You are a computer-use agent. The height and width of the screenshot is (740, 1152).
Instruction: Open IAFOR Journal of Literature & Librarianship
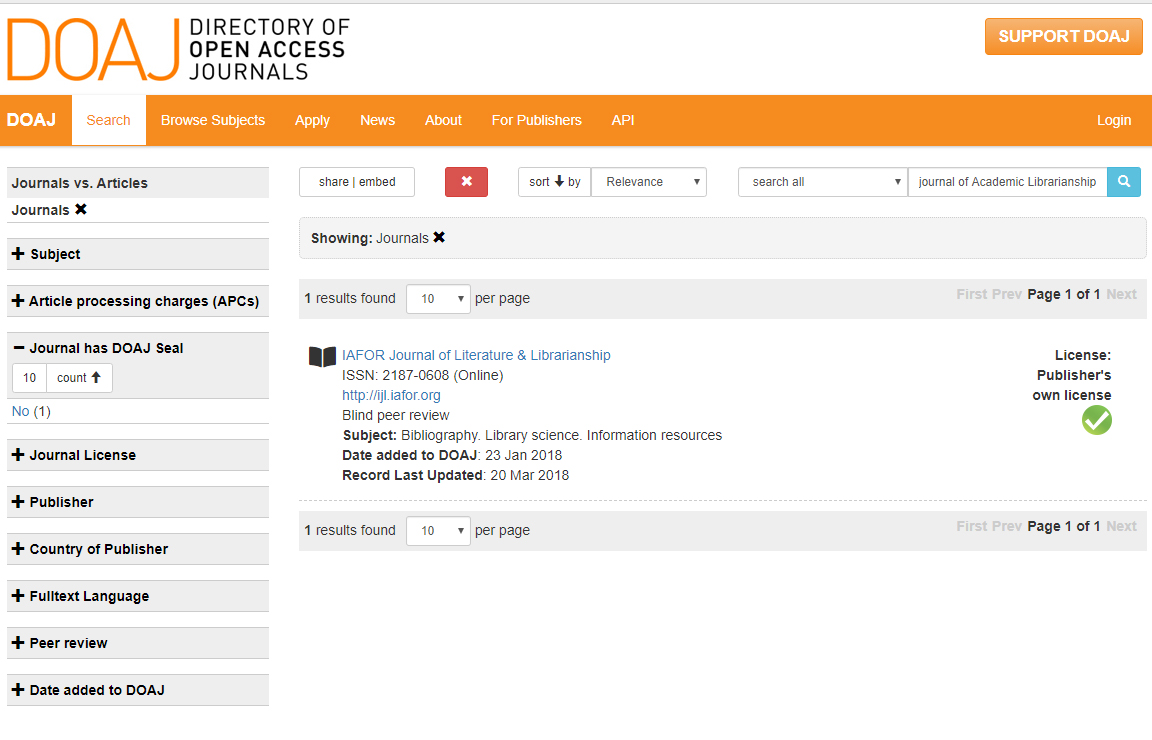(476, 355)
